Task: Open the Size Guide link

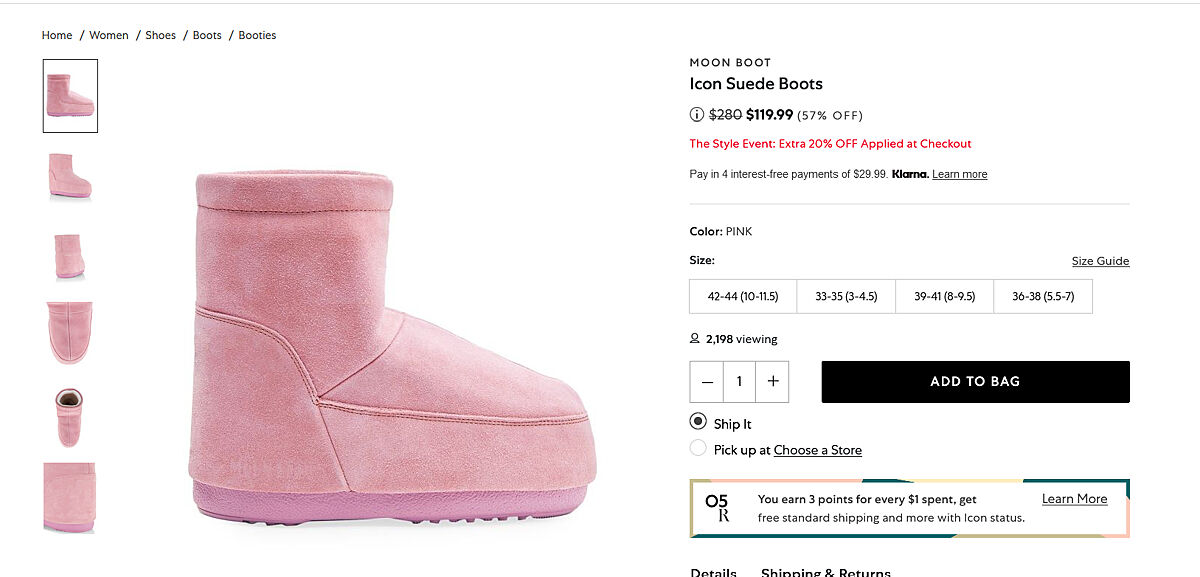Action: 1100,261
